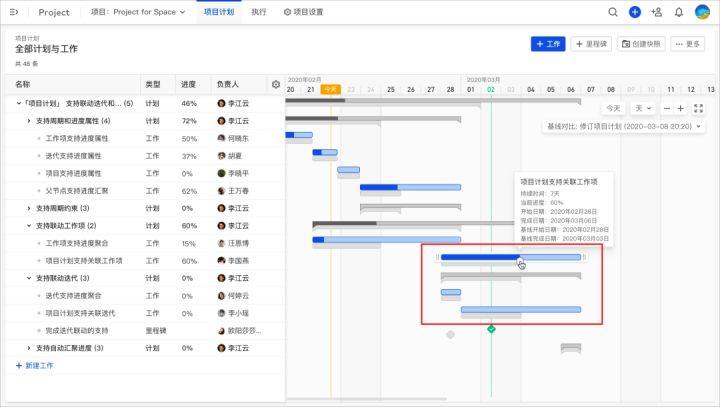Open the 基线对比 baseline dropdown
This screenshot has width=720, height=407.
[624, 126]
